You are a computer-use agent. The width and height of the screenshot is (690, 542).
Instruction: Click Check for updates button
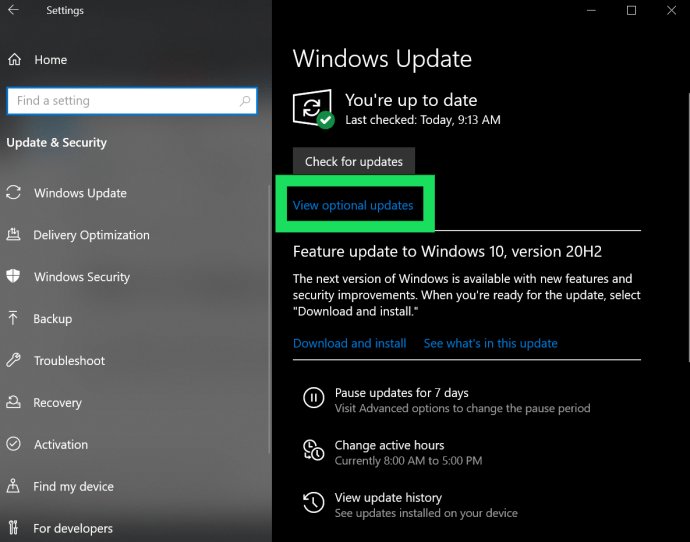[x=354, y=161]
